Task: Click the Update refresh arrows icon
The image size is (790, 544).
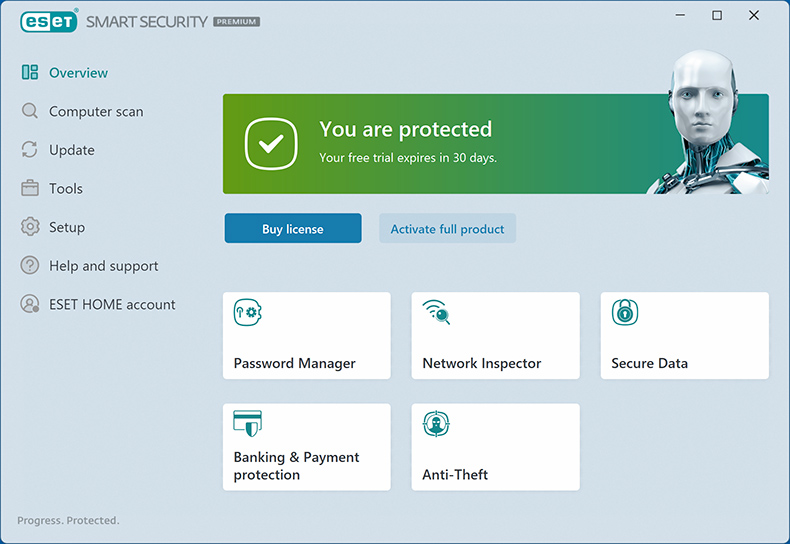Action: point(30,150)
